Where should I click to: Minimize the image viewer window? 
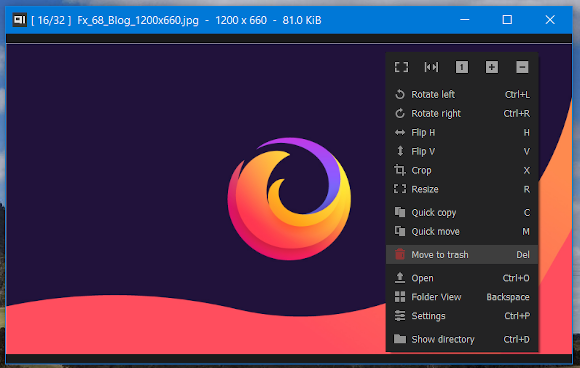click(465, 20)
